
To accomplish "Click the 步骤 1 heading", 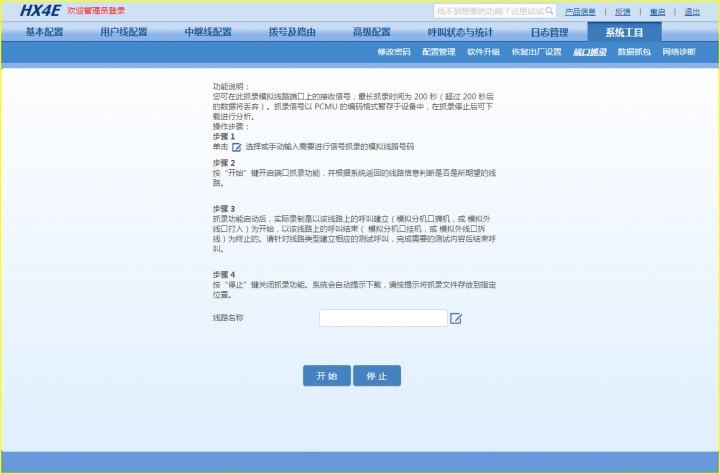I will (x=224, y=136).
